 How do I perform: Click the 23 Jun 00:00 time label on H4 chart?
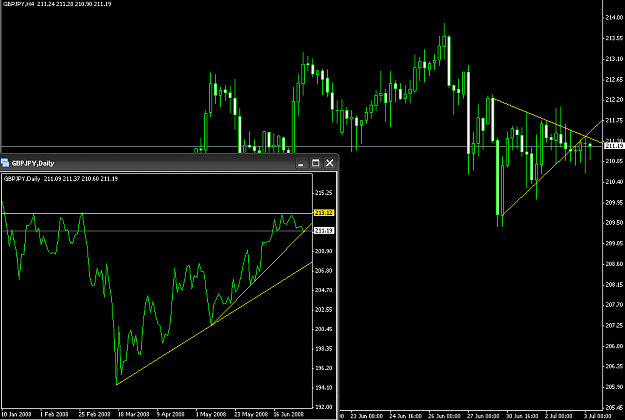pyautogui.click(x=367, y=416)
